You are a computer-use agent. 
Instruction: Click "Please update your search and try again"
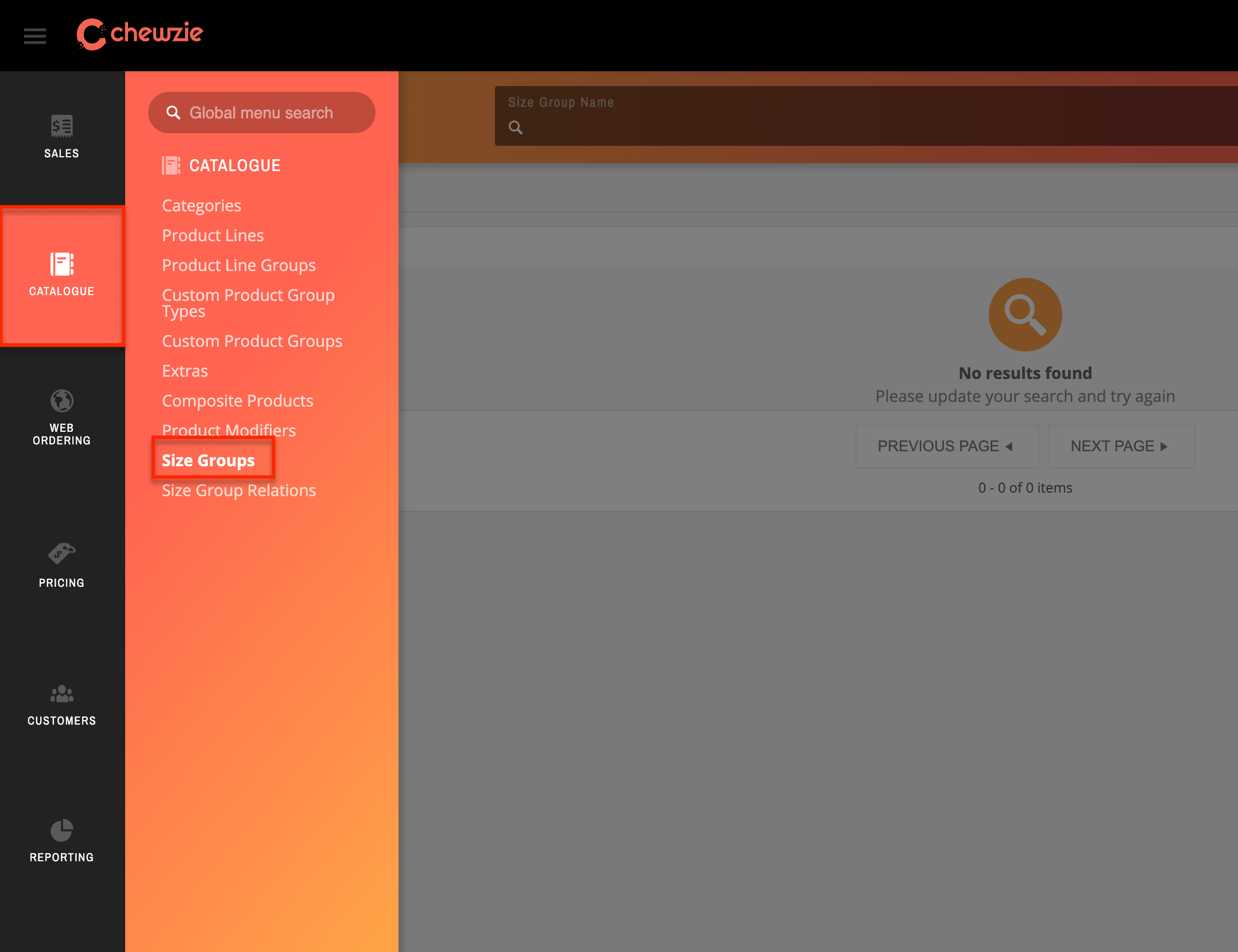pyautogui.click(x=1025, y=396)
